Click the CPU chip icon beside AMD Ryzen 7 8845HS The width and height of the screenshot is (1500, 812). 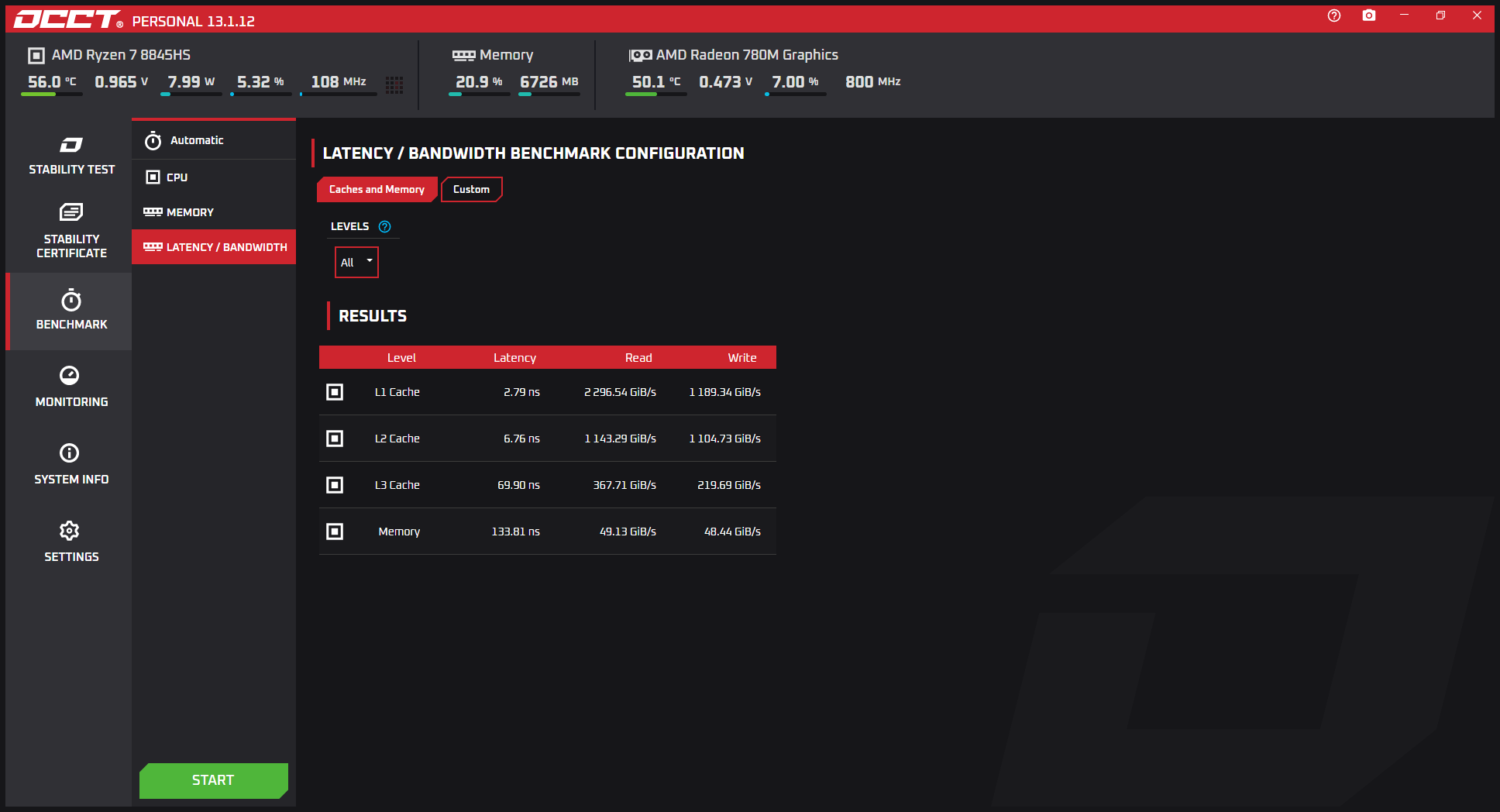coord(36,56)
